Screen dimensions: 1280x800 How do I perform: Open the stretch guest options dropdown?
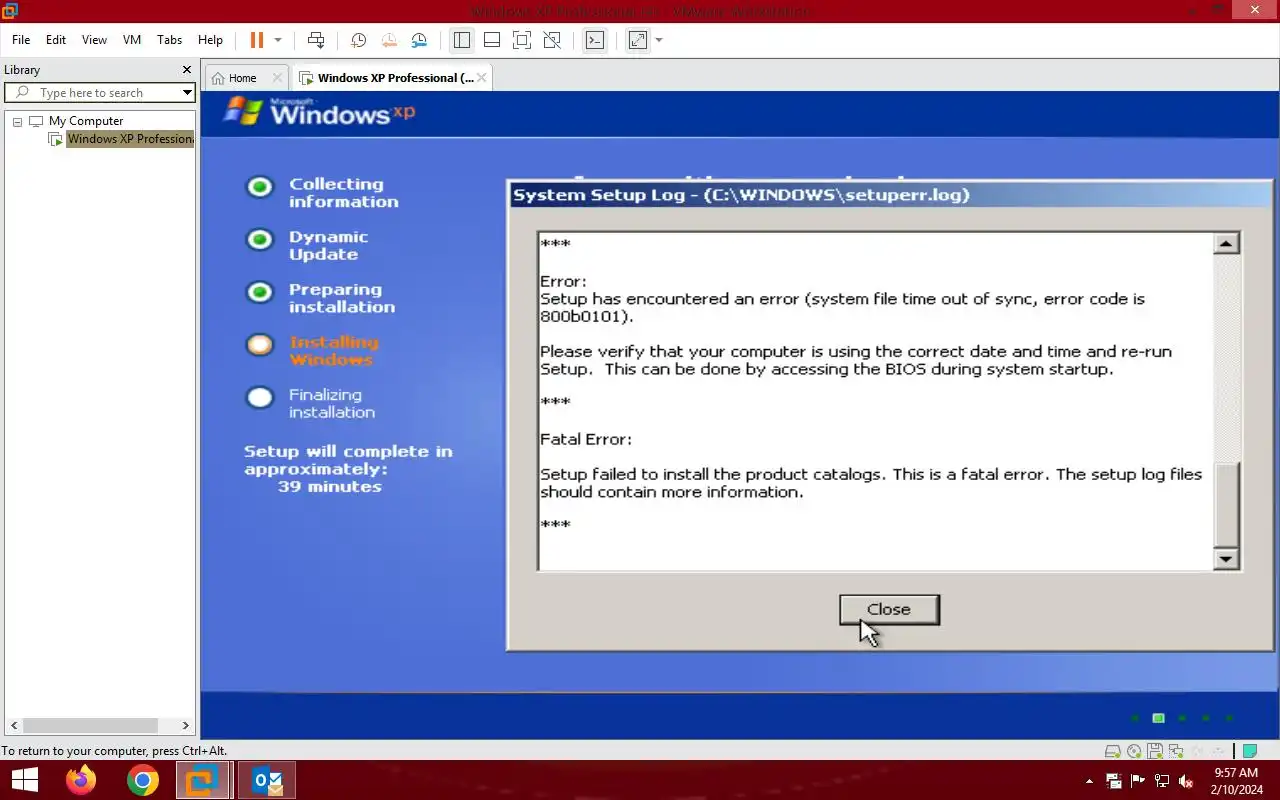click(x=659, y=40)
